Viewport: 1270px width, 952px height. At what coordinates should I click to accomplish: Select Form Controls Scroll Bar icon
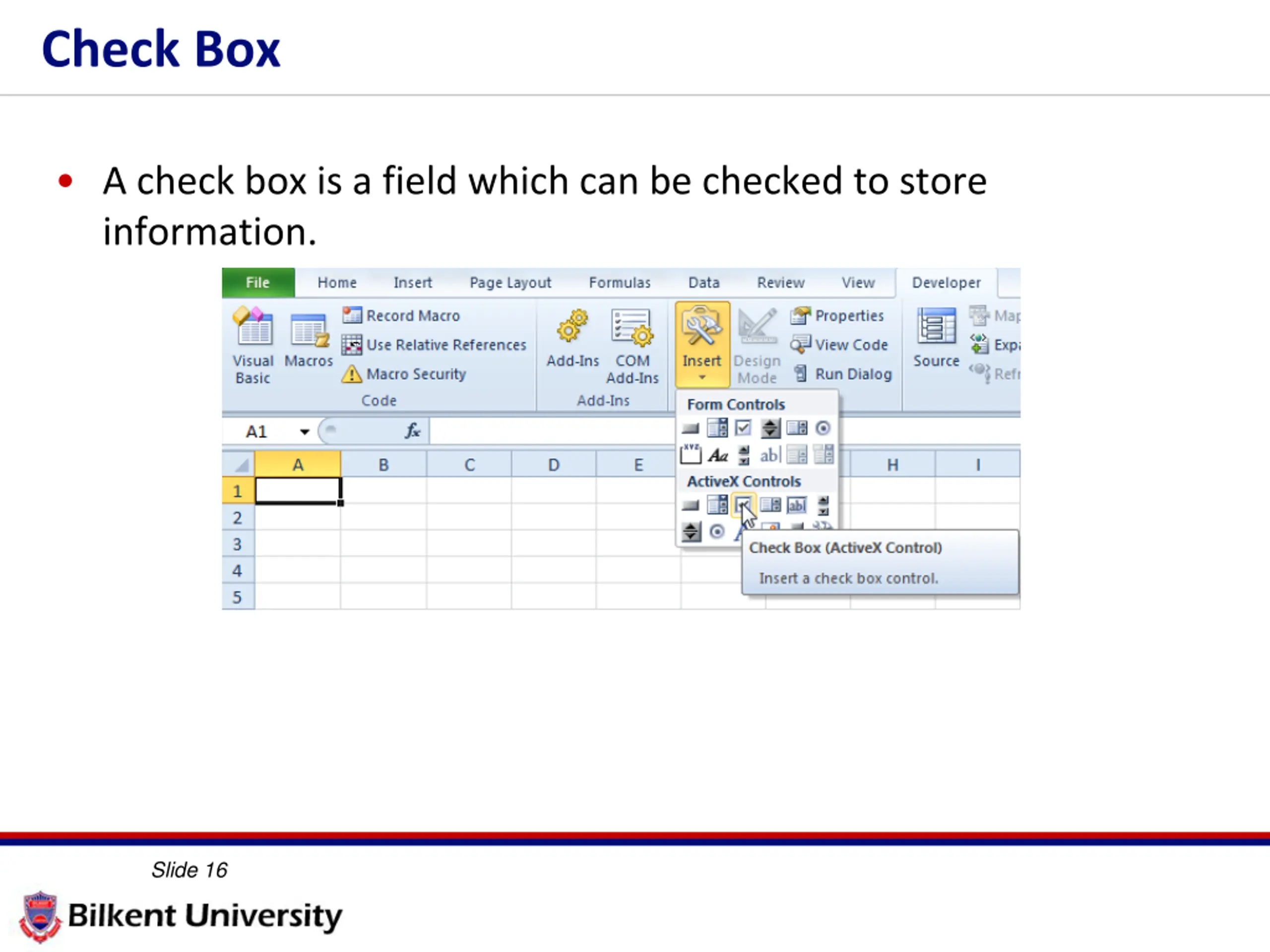pyautogui.click(x=744, y=455)
